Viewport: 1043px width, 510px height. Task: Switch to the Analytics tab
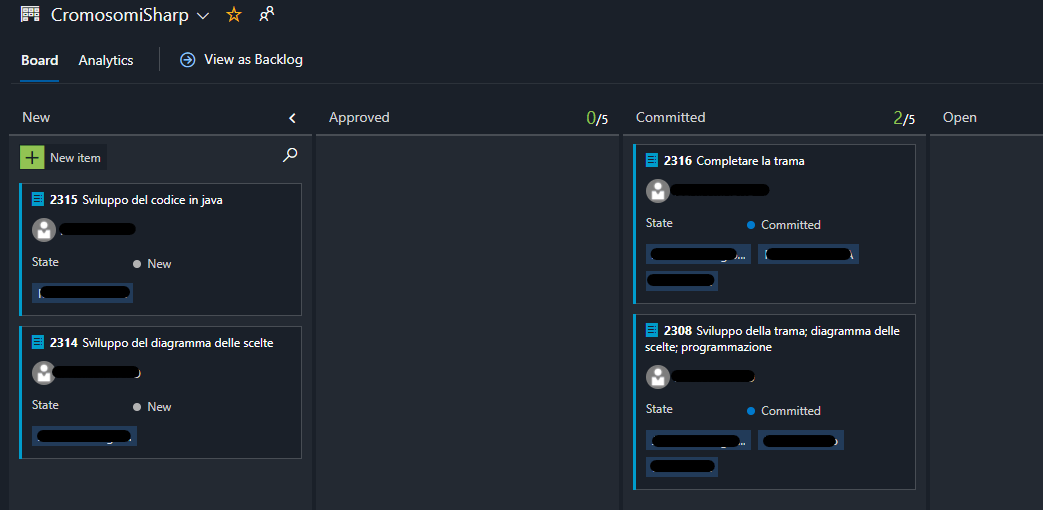[106, 60]
